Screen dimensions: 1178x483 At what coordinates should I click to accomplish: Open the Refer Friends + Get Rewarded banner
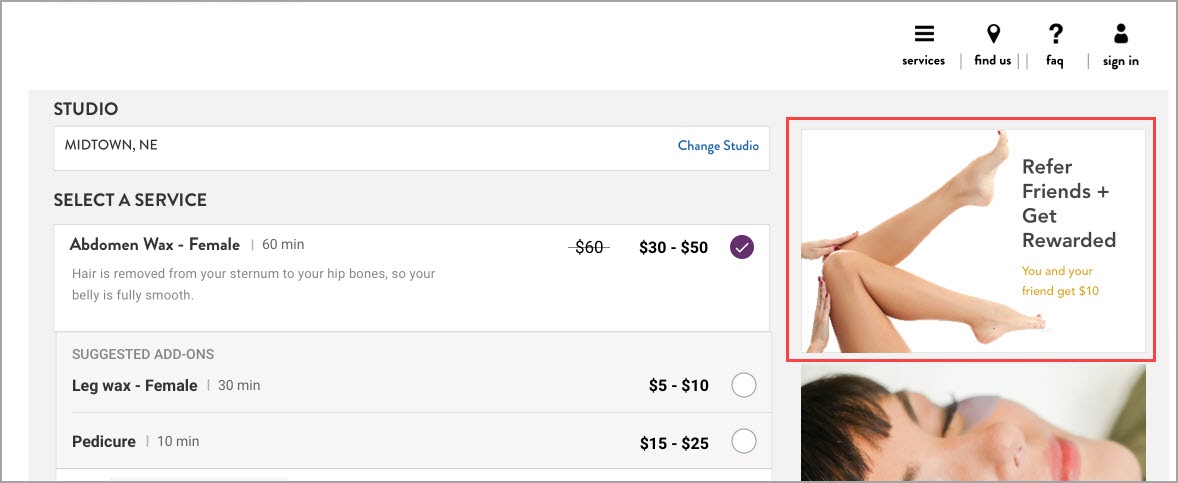click(x=973, y=241)
